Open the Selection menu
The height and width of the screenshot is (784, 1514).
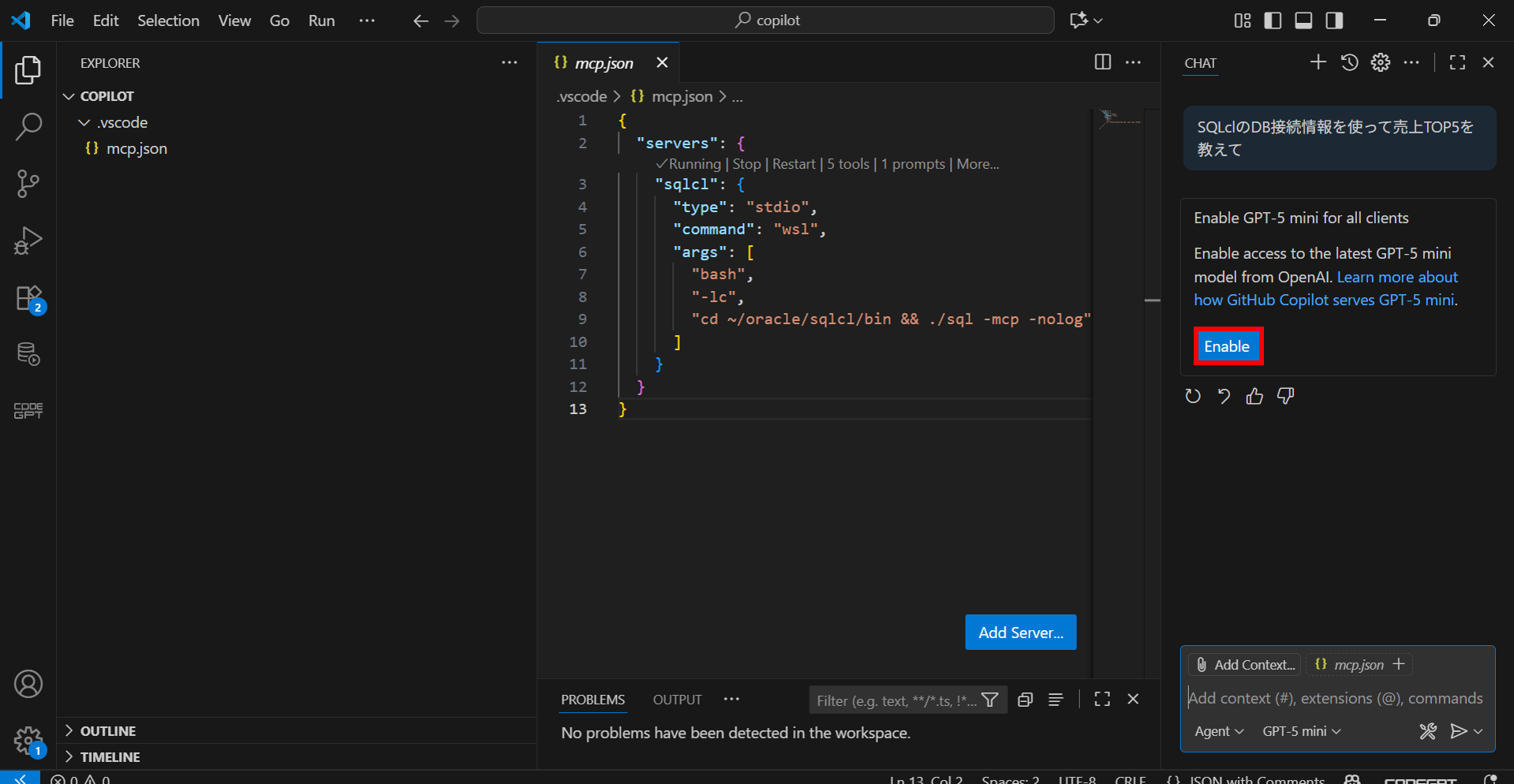coord(168,21)
